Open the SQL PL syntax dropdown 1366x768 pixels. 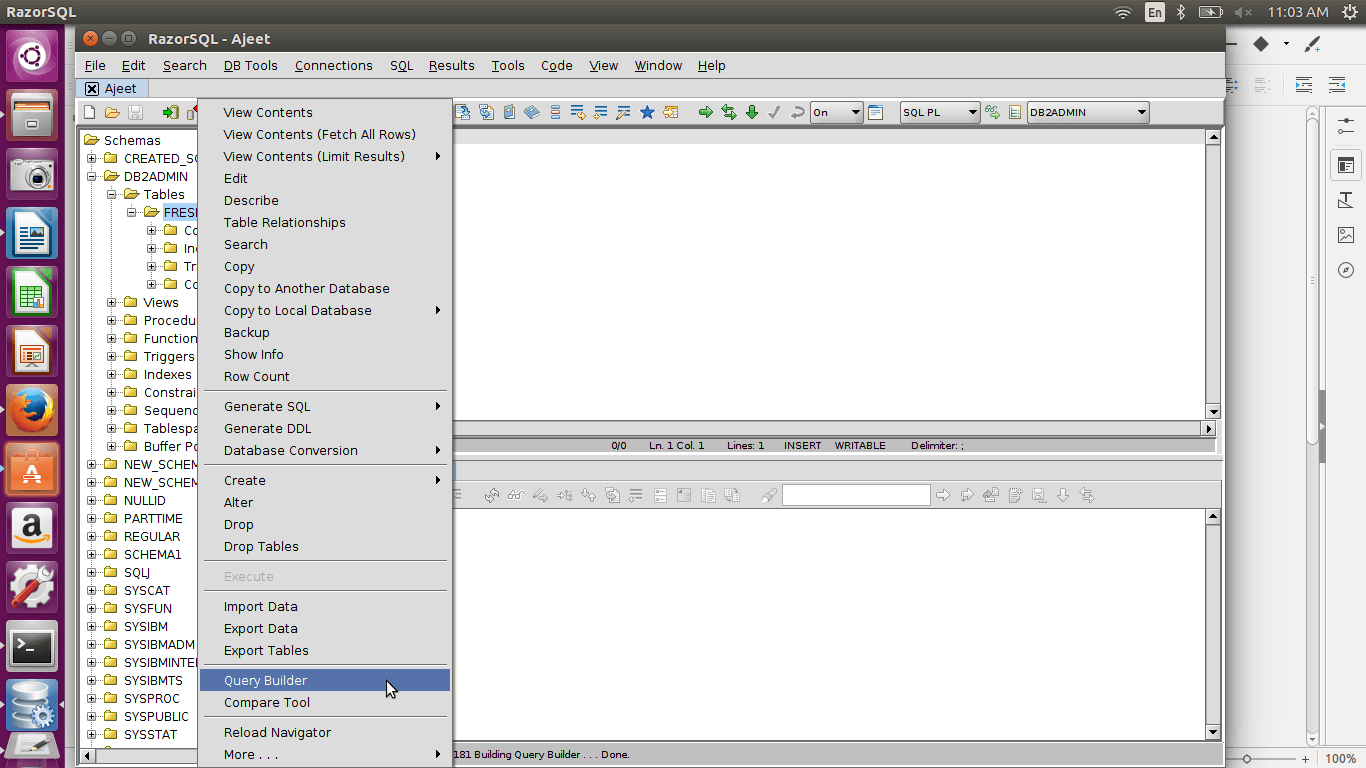pyautogui.click(x=940, y=113)
